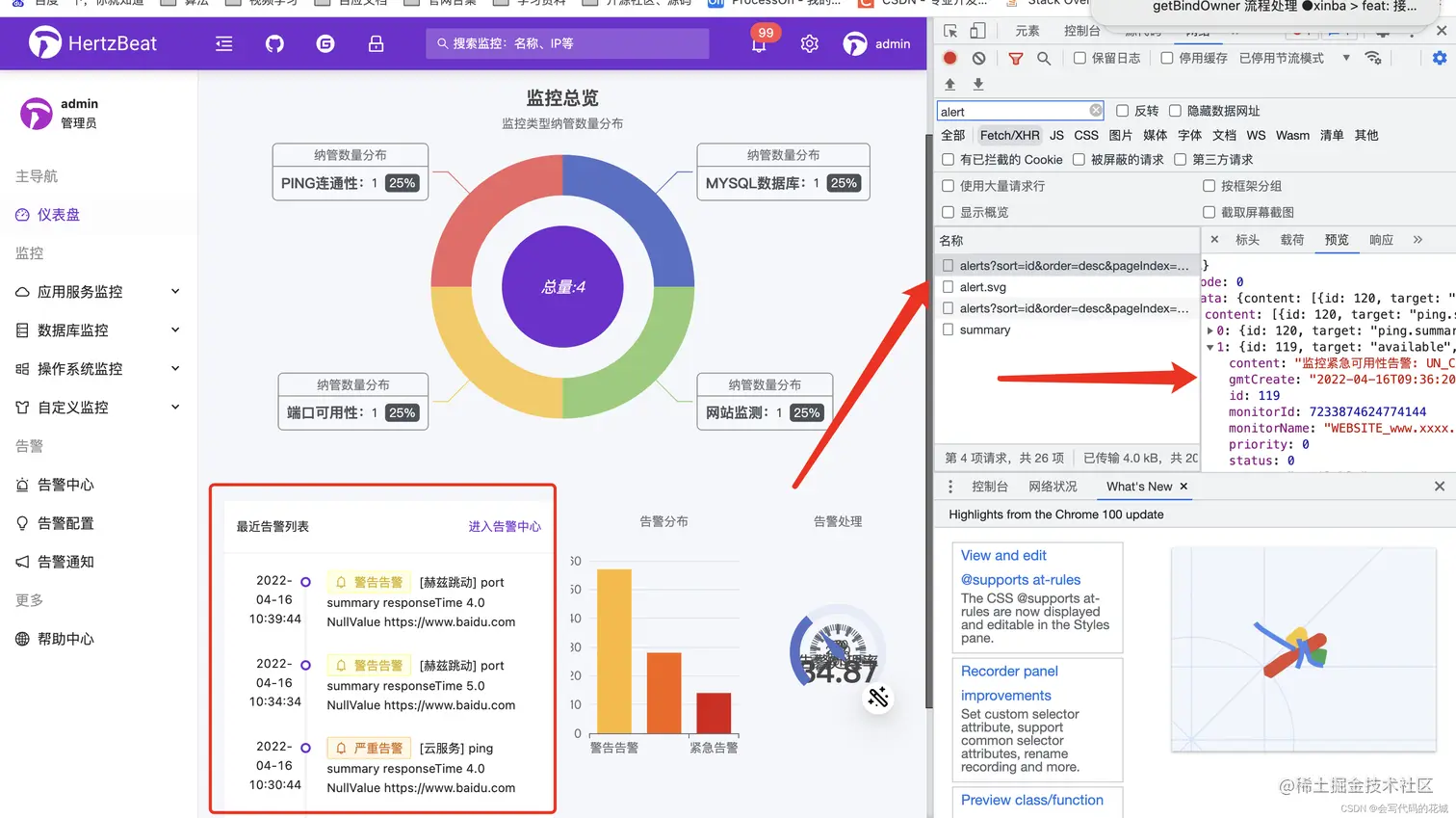Check 被屏蔽的请求 checkbox
Image resolution: width=1456 pixels, height=818 pixels.
(1079, 159)
